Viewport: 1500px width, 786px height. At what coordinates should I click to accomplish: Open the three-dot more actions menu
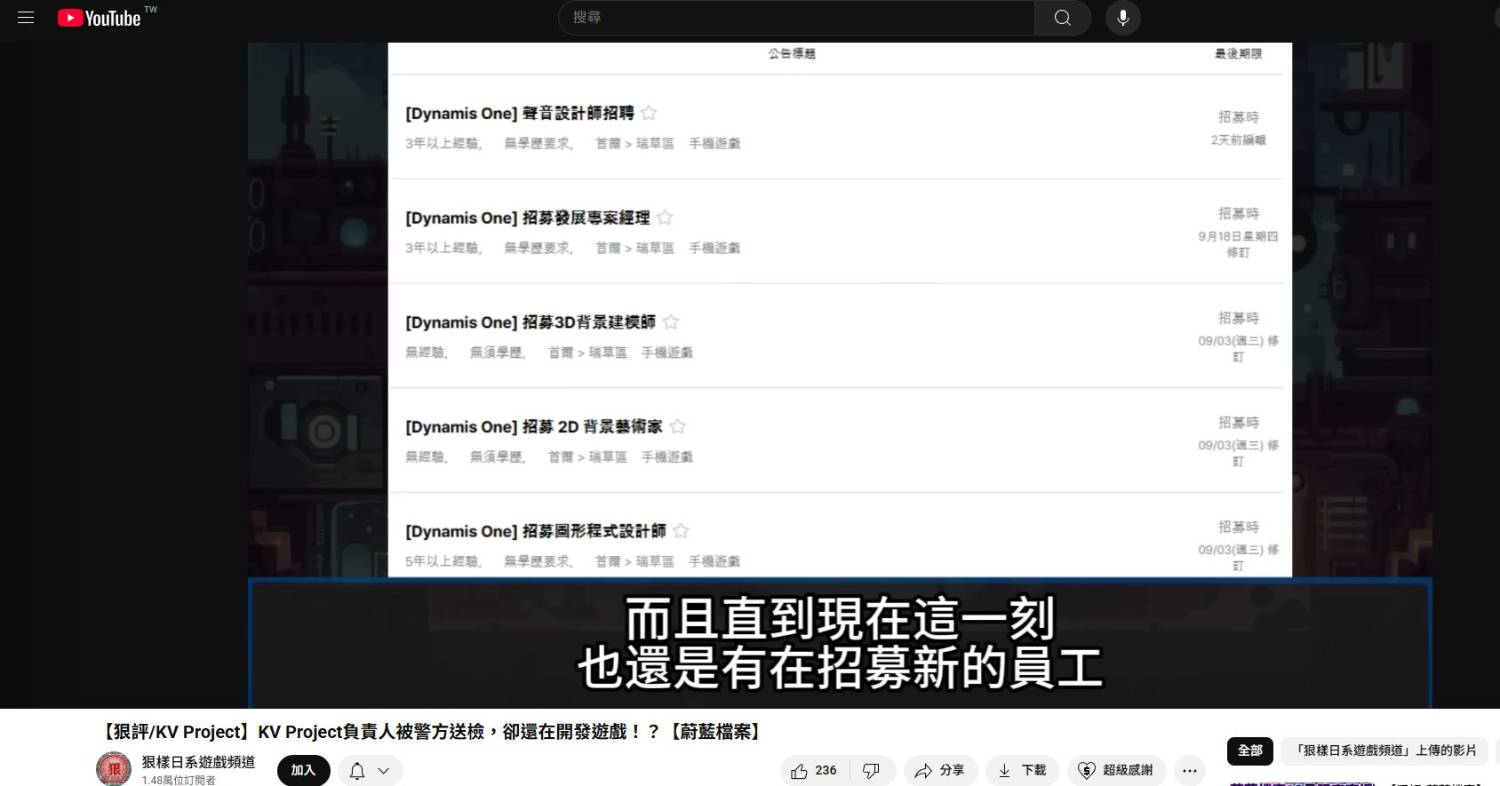[1189, 770]
